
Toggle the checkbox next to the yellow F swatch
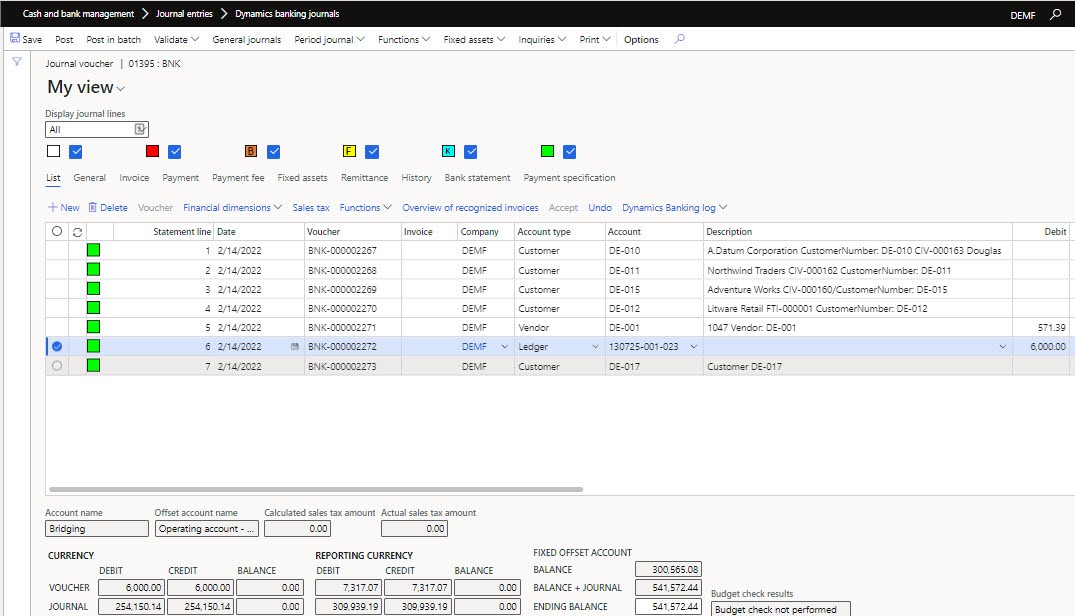click(x=372, y=152)
